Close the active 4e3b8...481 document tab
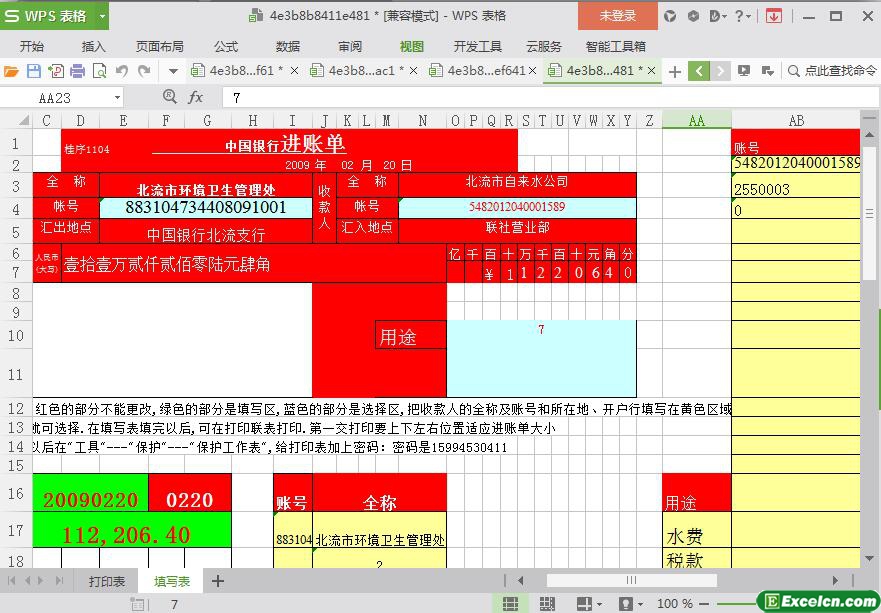Image resolution: width=881 pixels, height=613 pixels. tap(651, 71)
